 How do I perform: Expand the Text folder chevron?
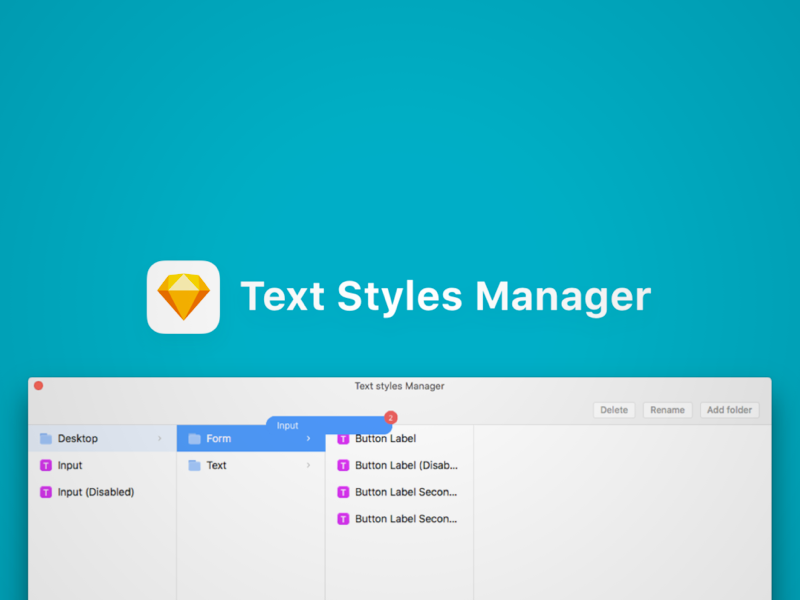tap(308, 465)
